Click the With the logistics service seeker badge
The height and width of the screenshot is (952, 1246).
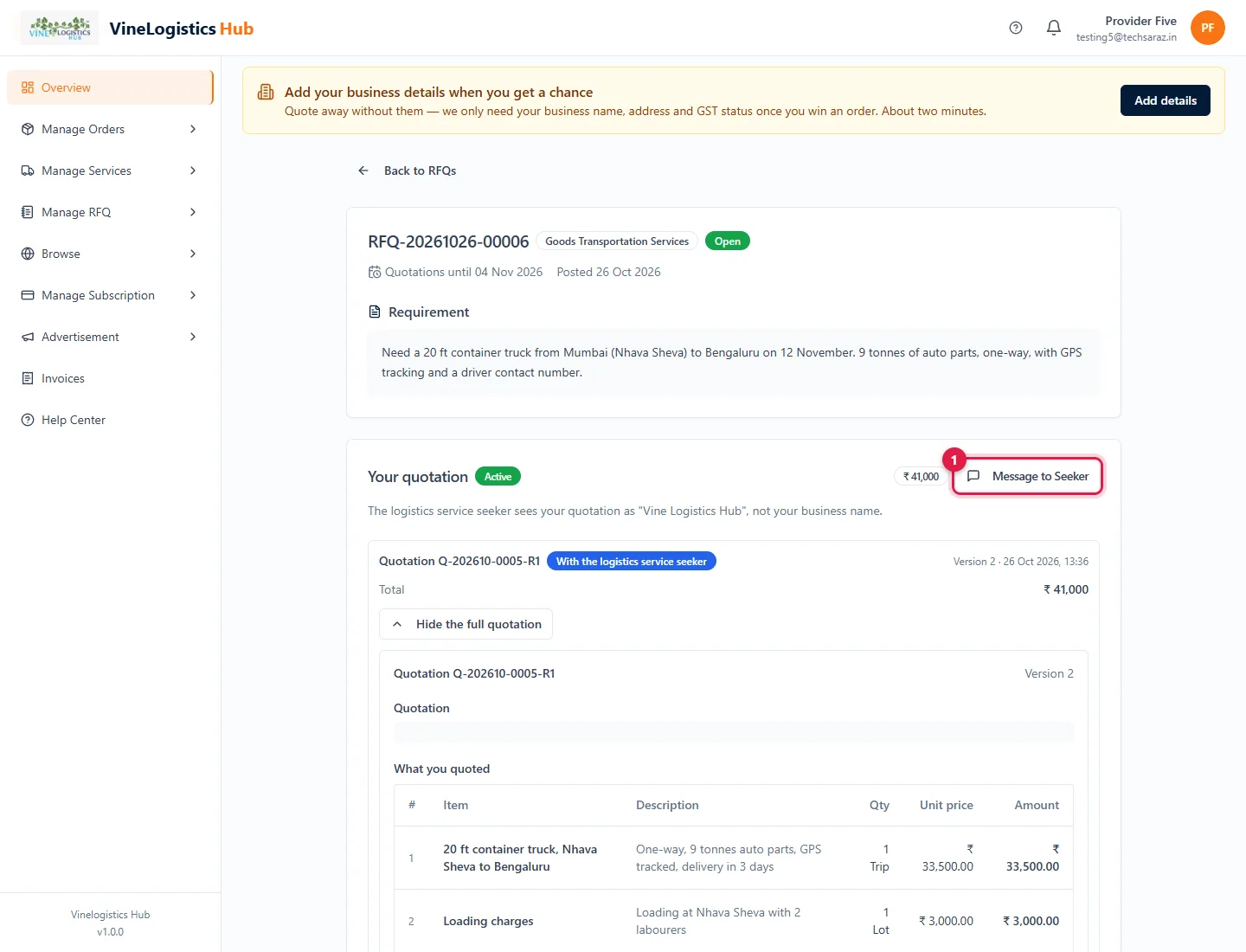(632, 561)
